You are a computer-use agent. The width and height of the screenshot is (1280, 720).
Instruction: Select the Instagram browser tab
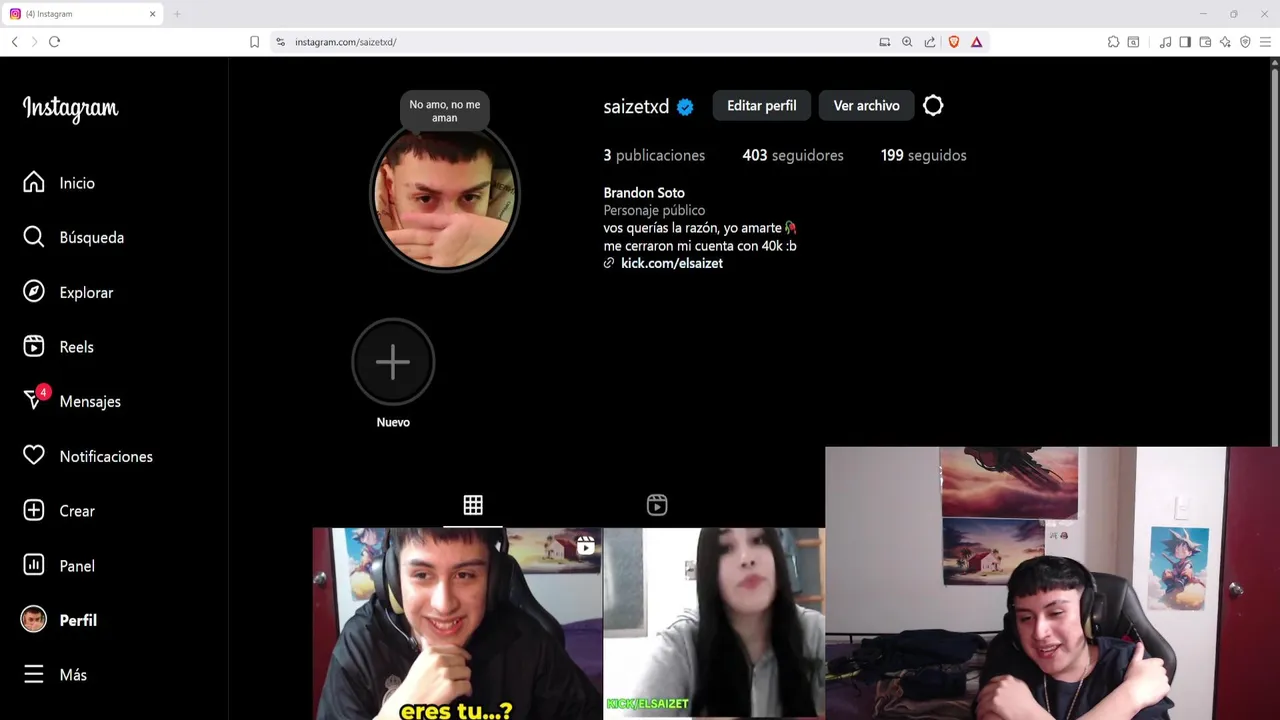[x=82, y=14]
